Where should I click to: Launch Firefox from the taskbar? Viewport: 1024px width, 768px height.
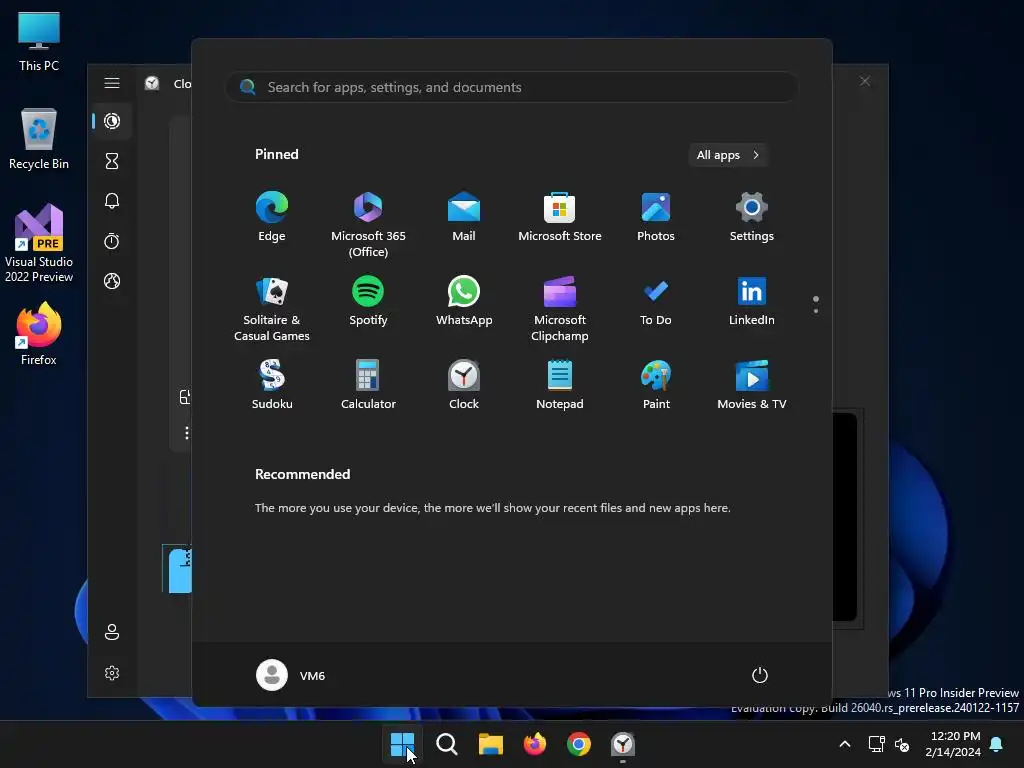(535, 744)
